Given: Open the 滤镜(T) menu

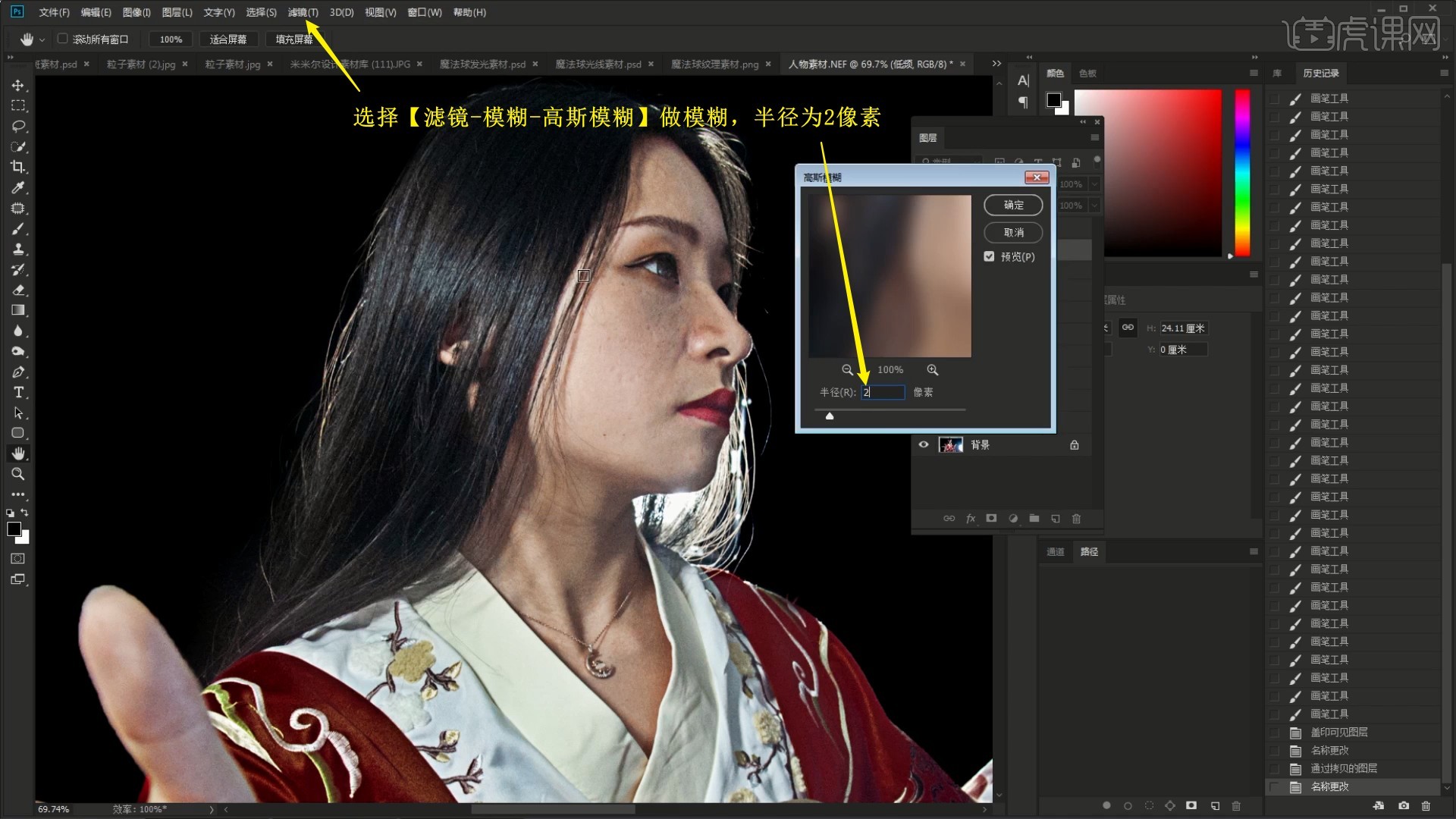Looking at the screenshot, I should (303, 12).
